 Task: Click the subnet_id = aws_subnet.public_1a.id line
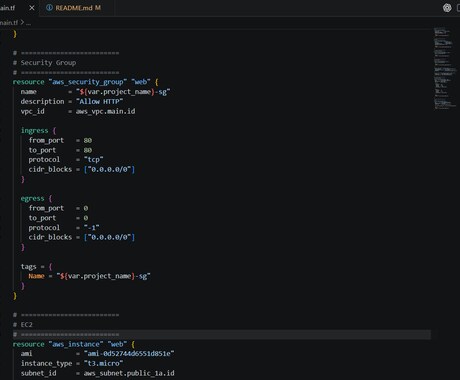click(97, 373)
